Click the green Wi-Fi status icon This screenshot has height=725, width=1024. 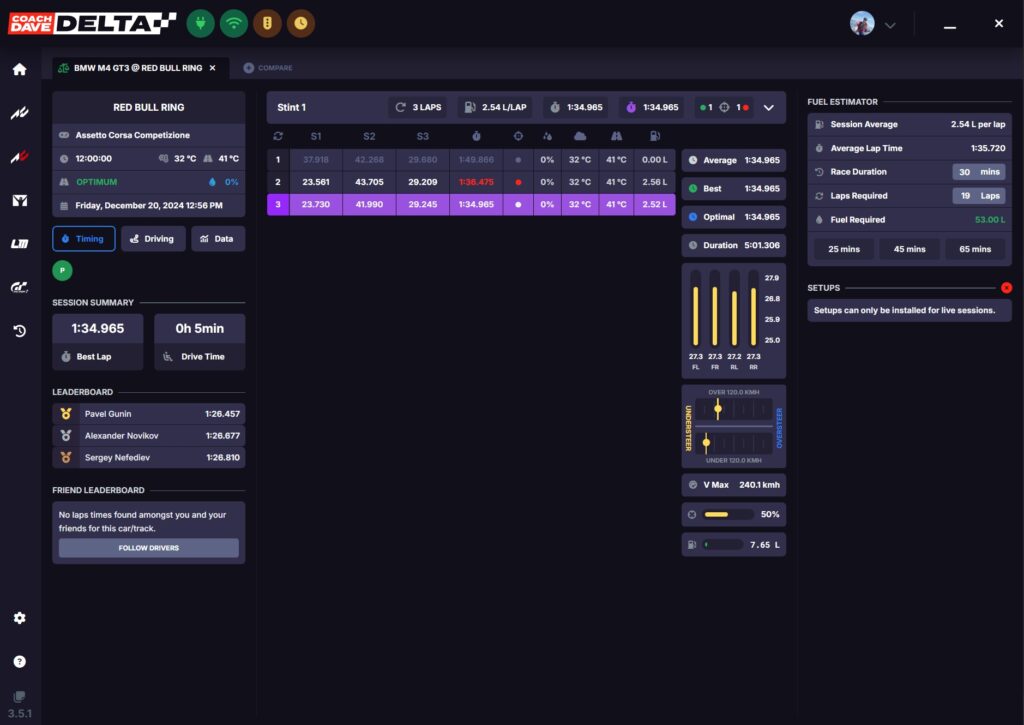pyautogui.click(x=235, y=23)
